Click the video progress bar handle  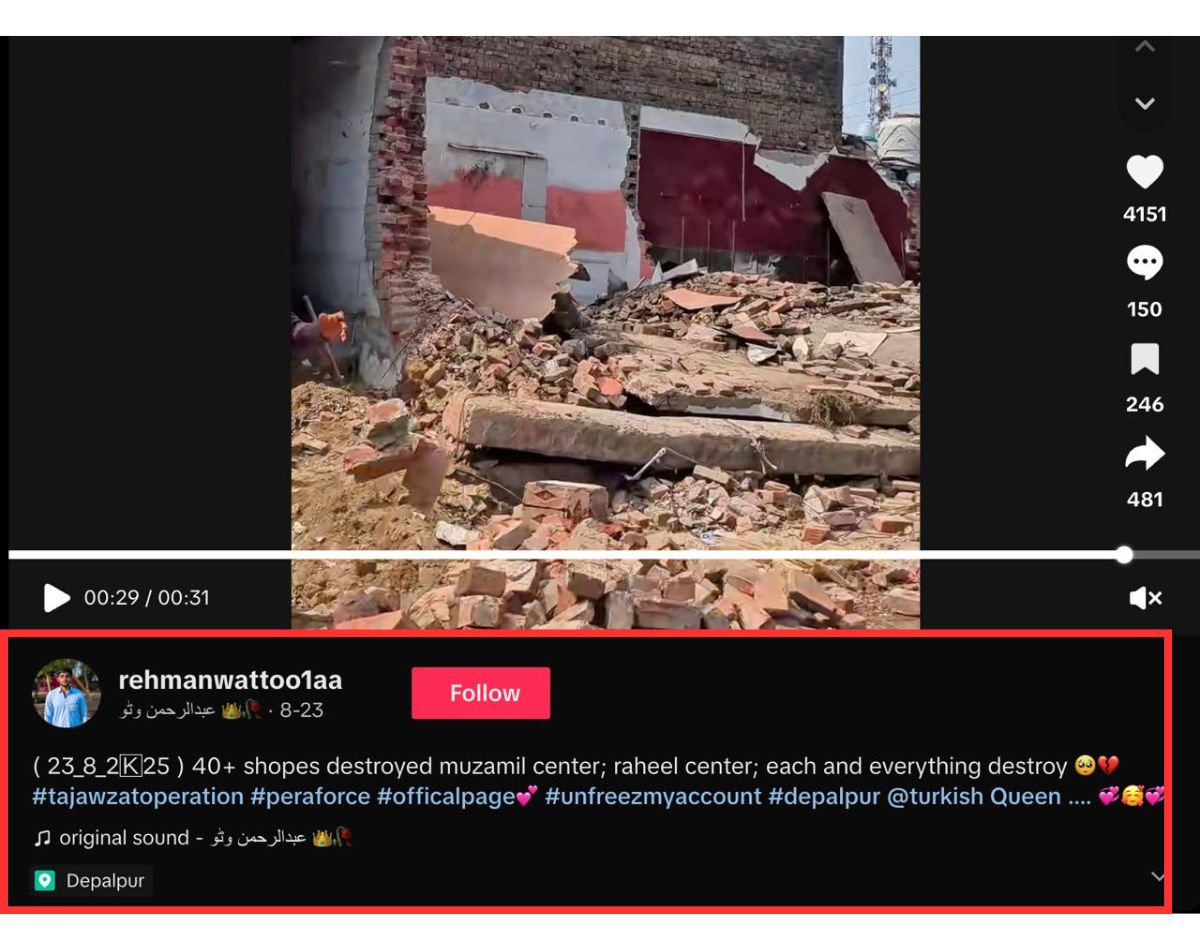[x=1124, y=554]
